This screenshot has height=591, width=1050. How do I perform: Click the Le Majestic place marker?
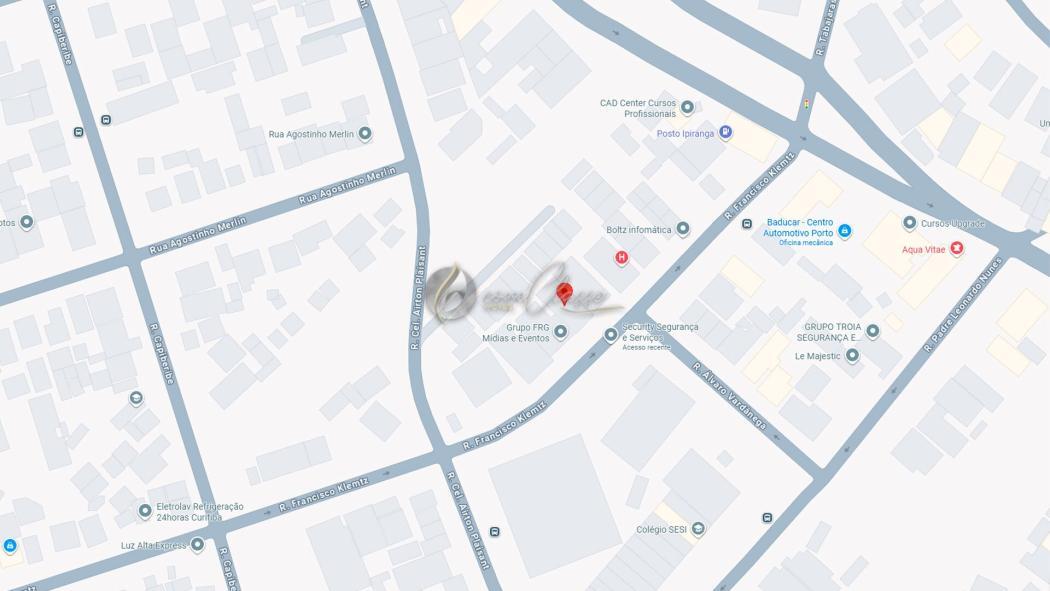coord(852,355)
